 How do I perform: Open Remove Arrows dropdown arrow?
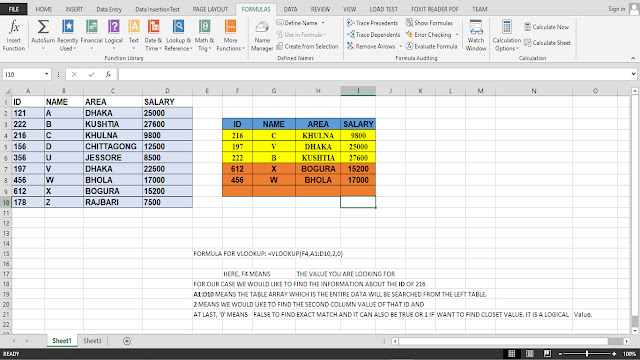[400, 47]
